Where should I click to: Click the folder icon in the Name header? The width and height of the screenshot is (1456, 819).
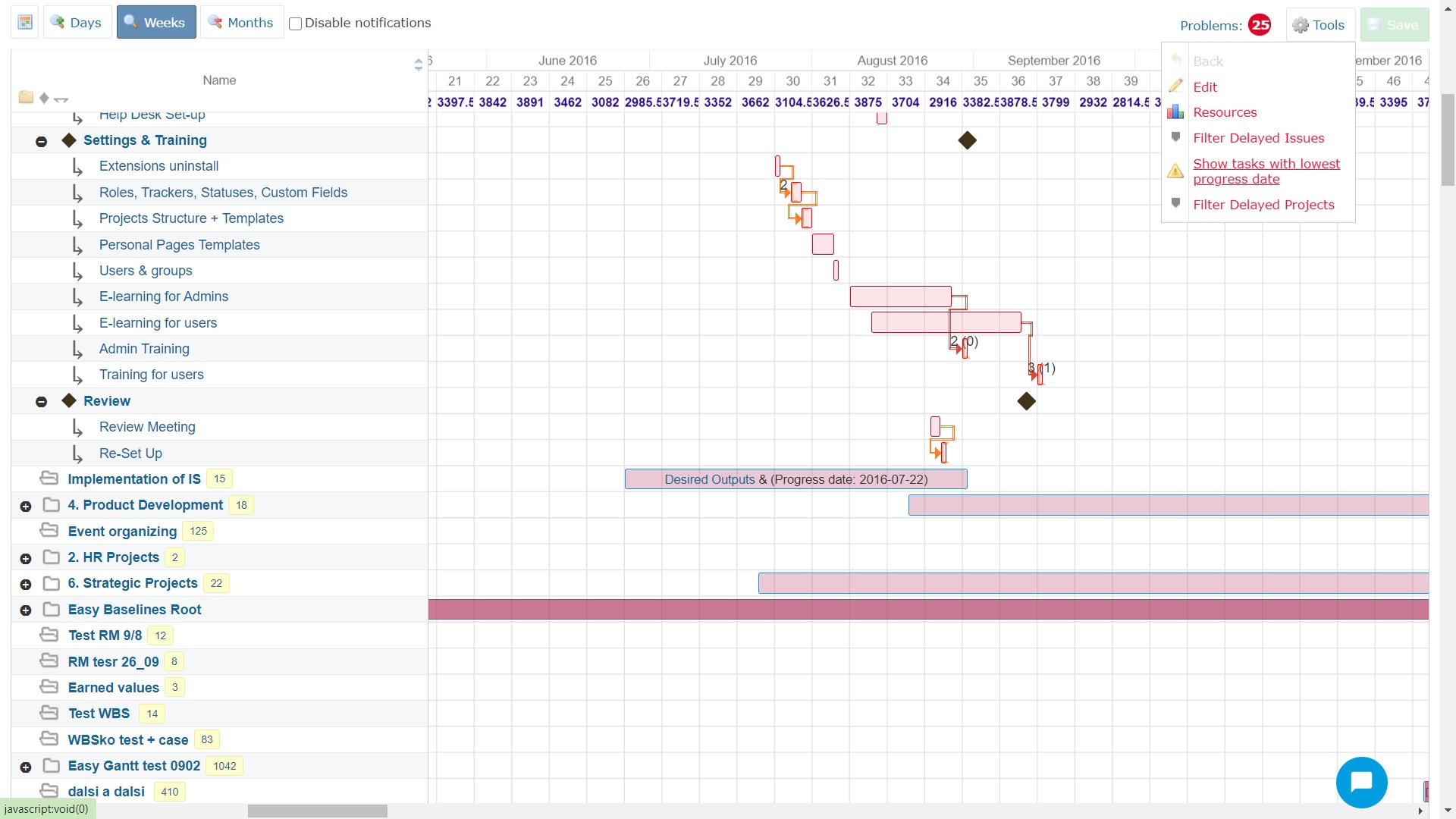tap(26, 97)
